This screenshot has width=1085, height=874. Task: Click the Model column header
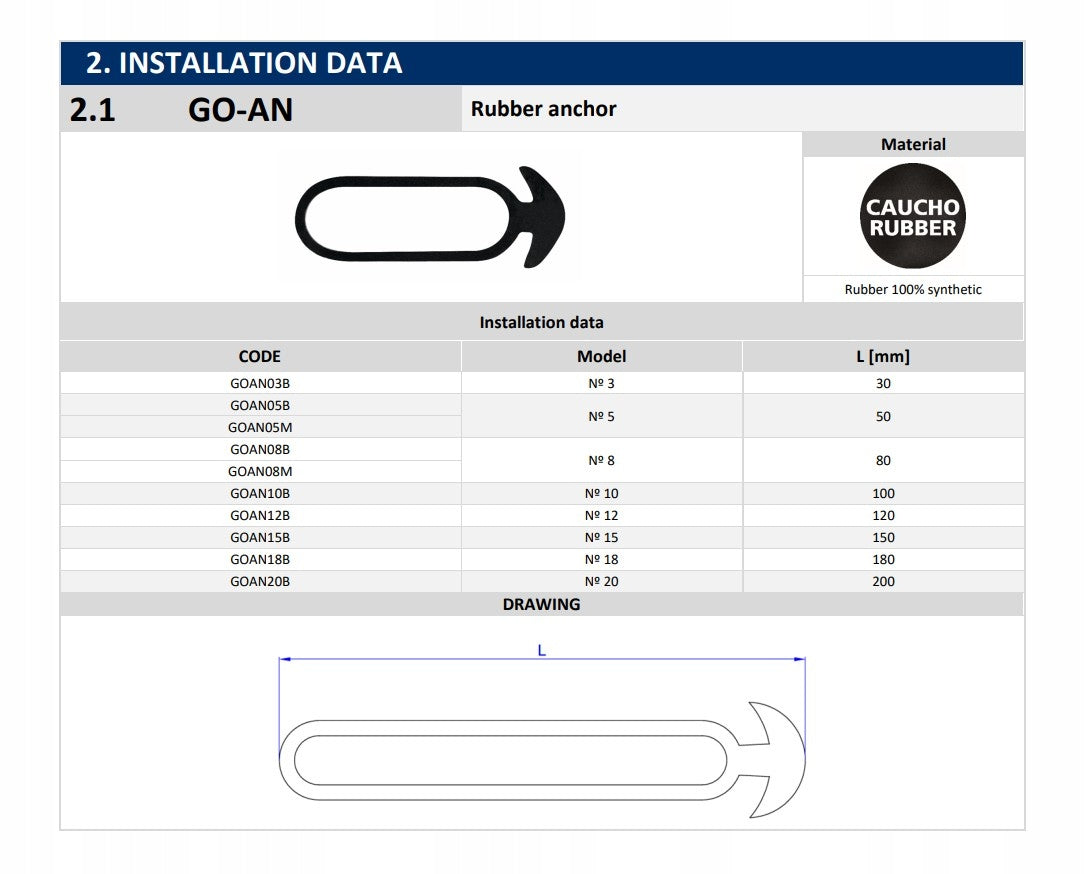click(602, 356)
